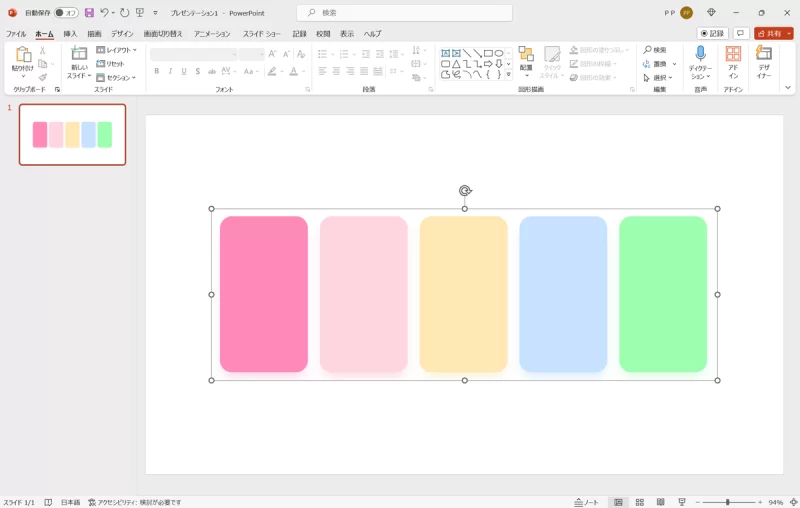Select the text box shape in gallery
The height and width of the screenshot is (508, 800).
pyautogui.click(x=445, y=53)
